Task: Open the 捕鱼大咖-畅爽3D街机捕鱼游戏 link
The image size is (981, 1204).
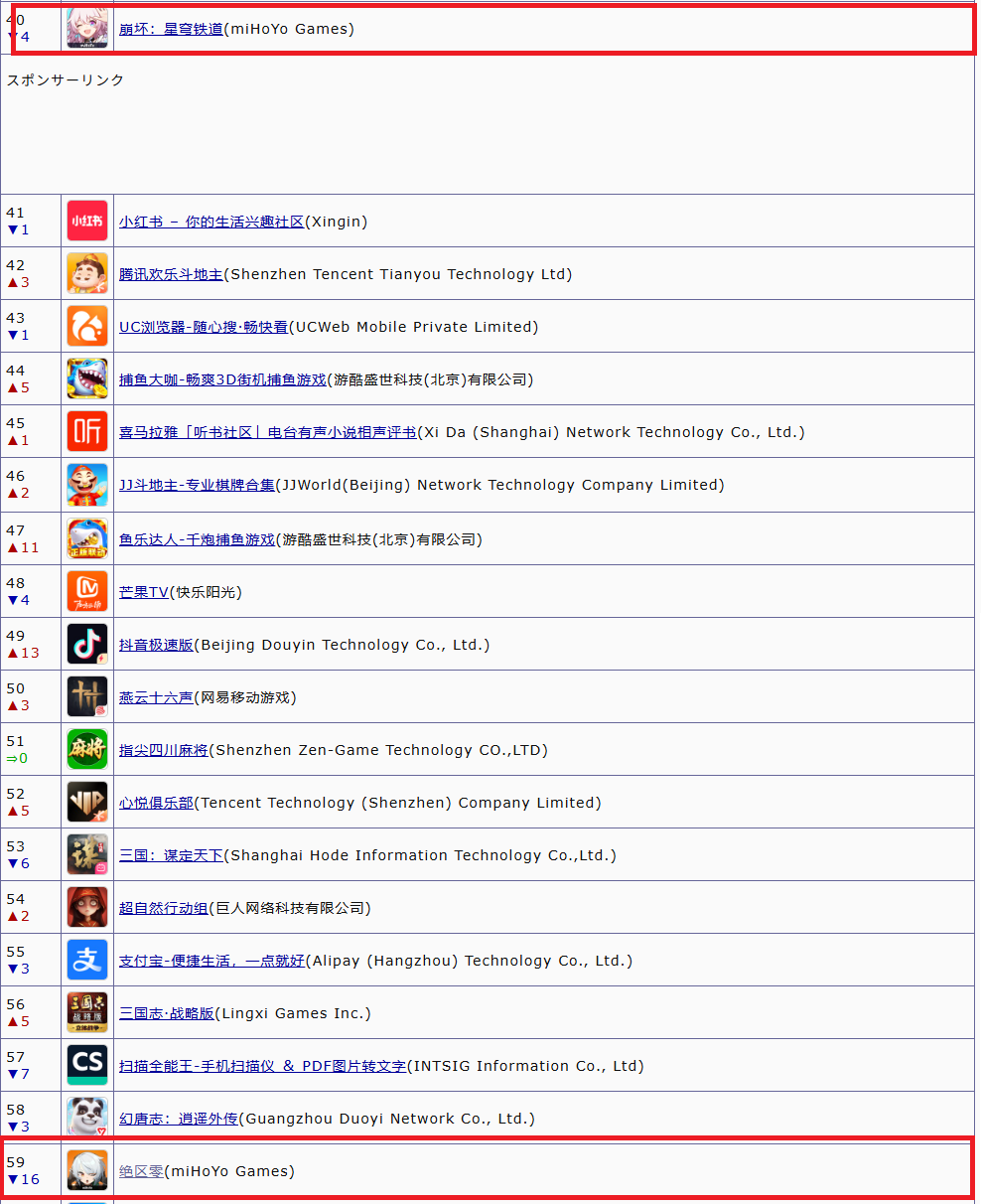Action: [222, 379]
